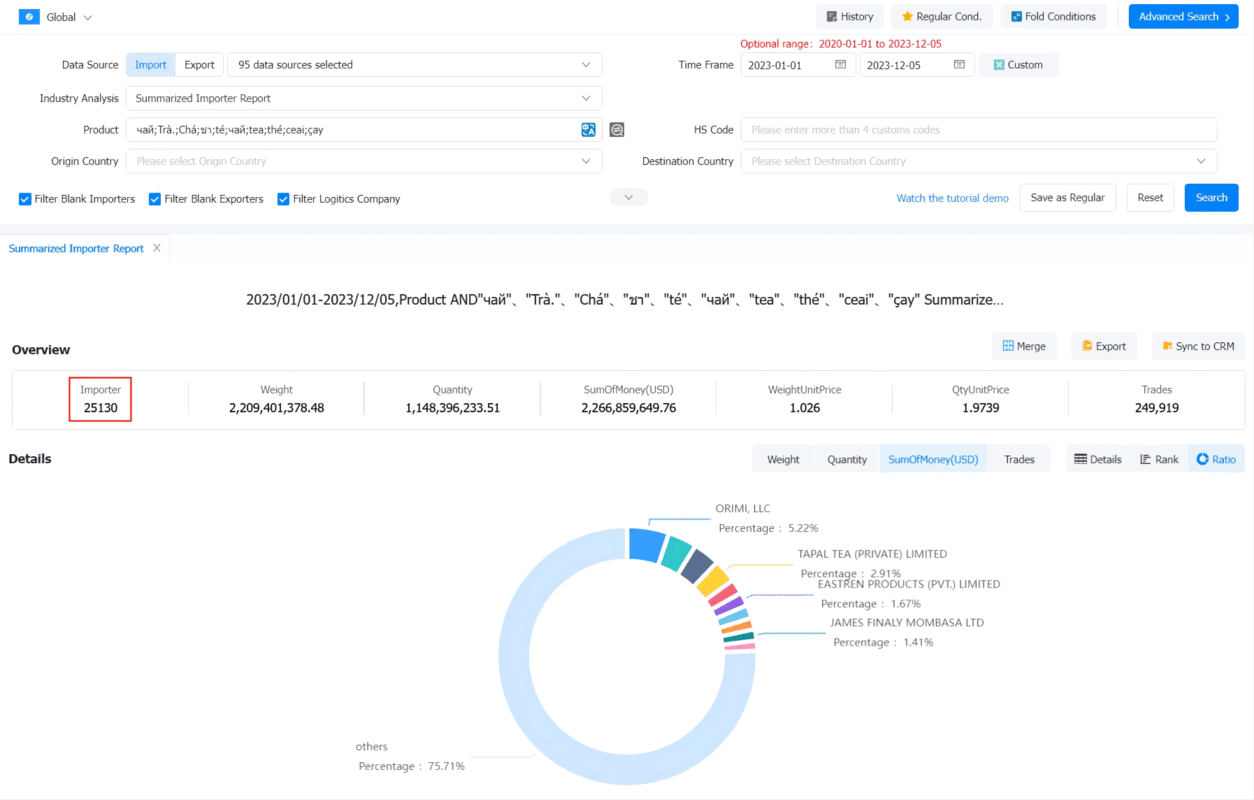Expand the data sources selected dropdown

[414, 65]
